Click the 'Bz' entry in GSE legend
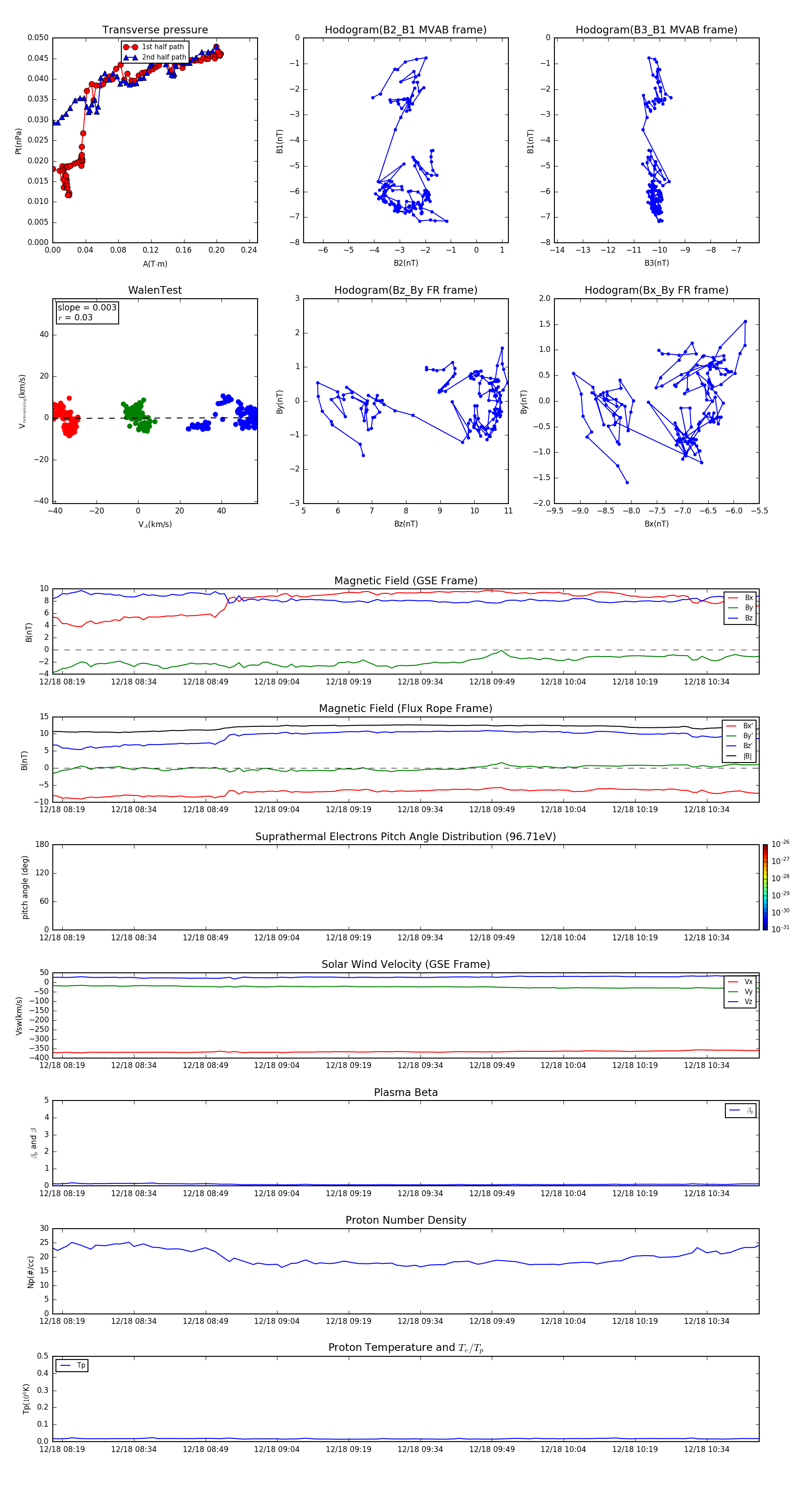The height and width of the screenshot is (1489, 812). click(x=740, y=618)
